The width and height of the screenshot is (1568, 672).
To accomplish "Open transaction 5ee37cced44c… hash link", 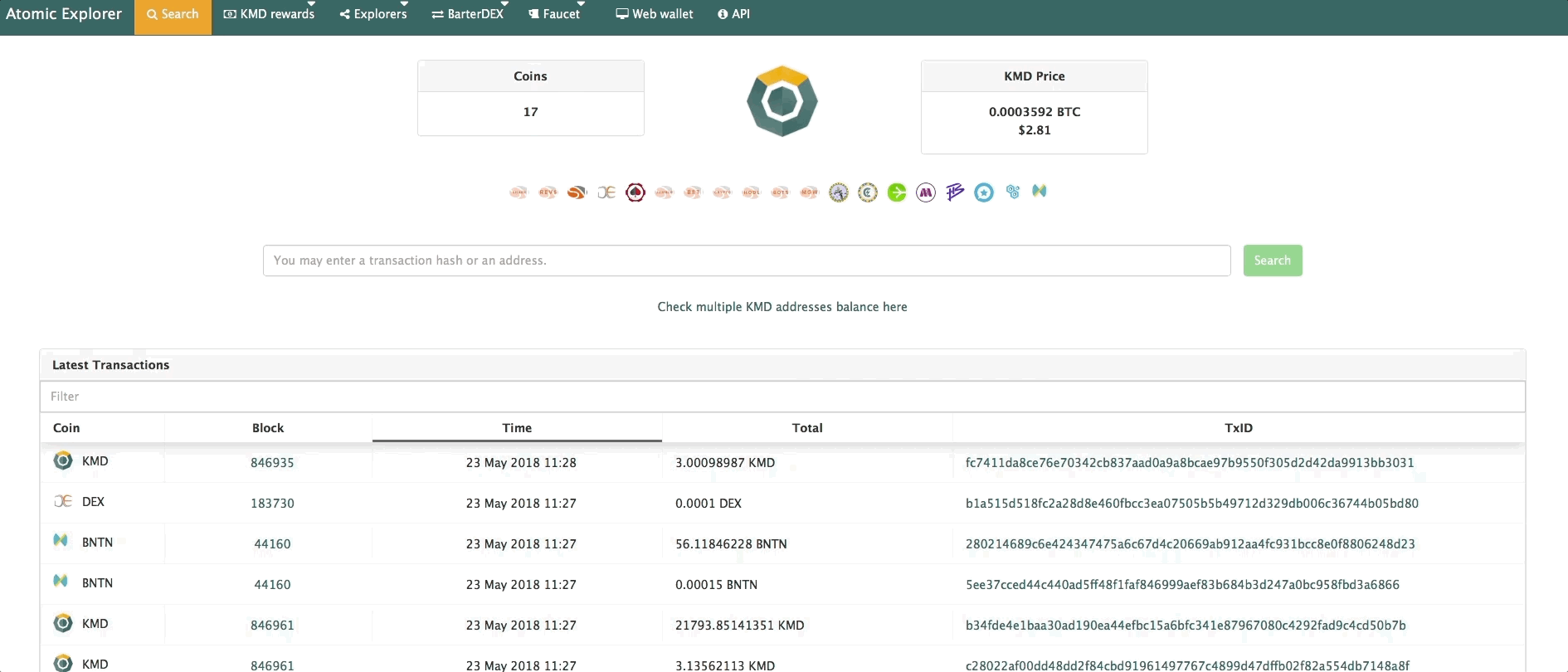I will coord(1182,585).
